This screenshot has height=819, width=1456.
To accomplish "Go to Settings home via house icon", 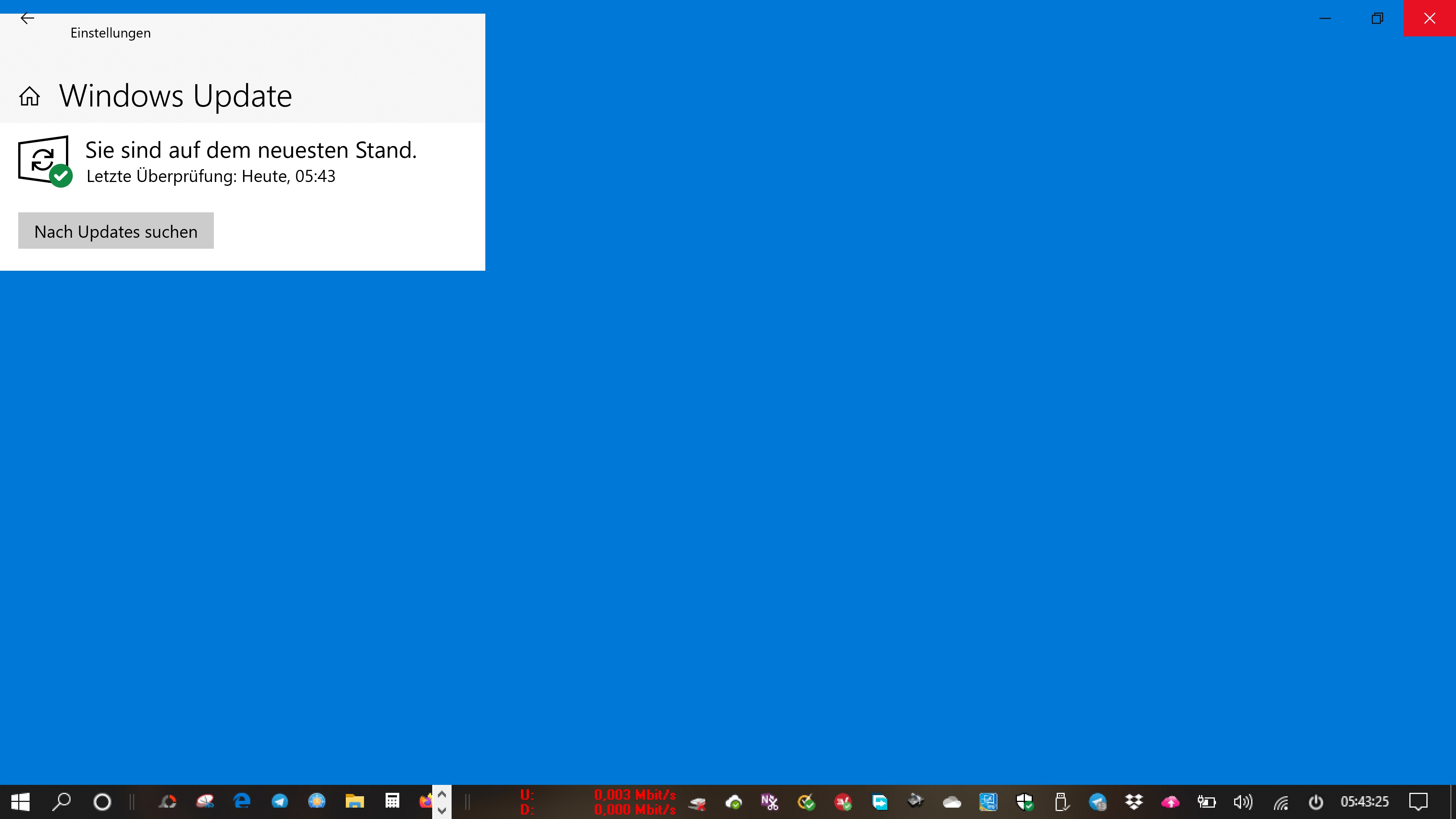I will pos(30,96).
